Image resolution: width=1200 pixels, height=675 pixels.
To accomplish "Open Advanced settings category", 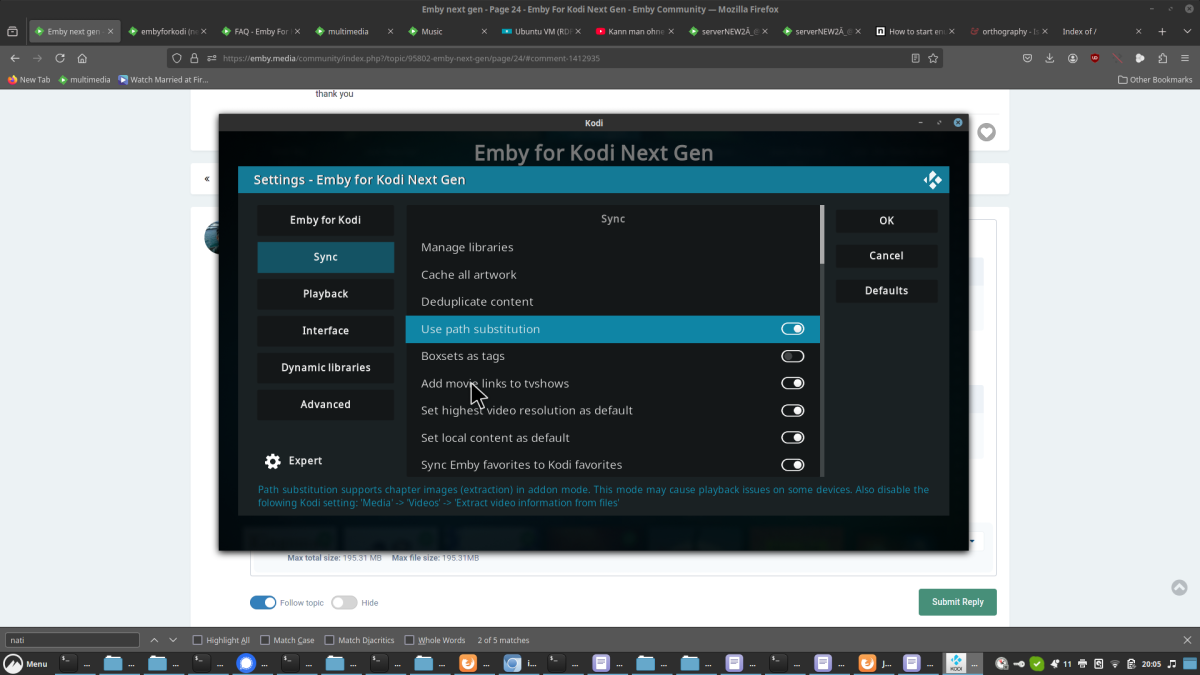I will pos(326,405).
